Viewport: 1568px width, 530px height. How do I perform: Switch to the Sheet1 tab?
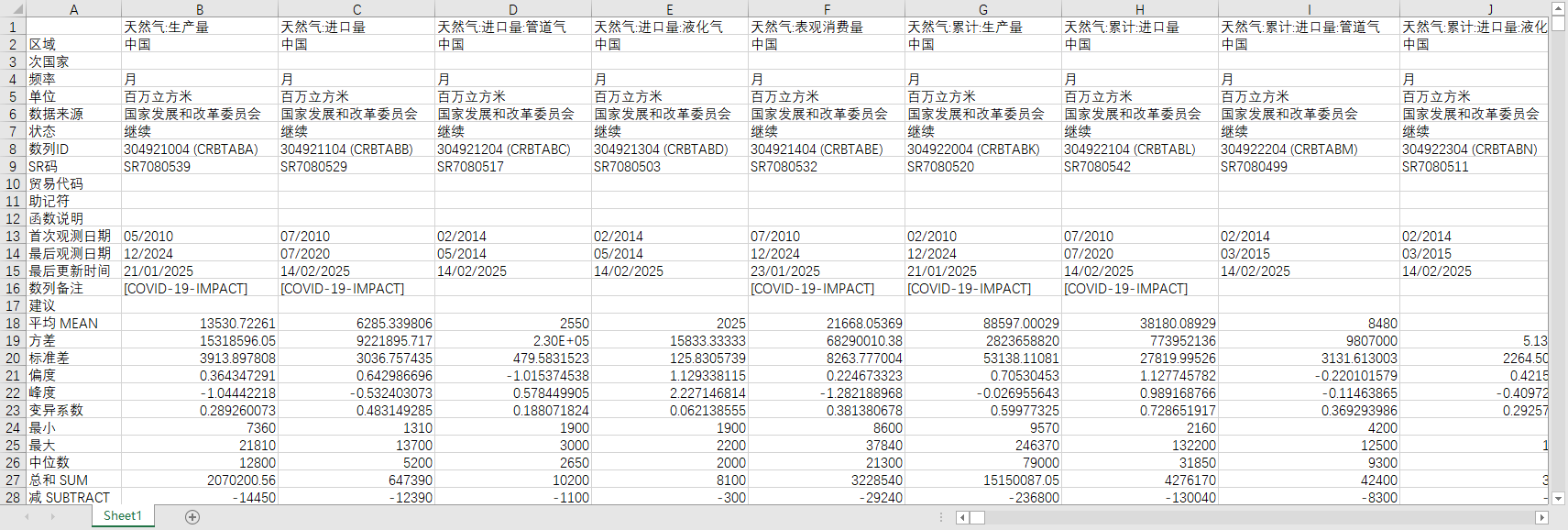pos(123,516)
